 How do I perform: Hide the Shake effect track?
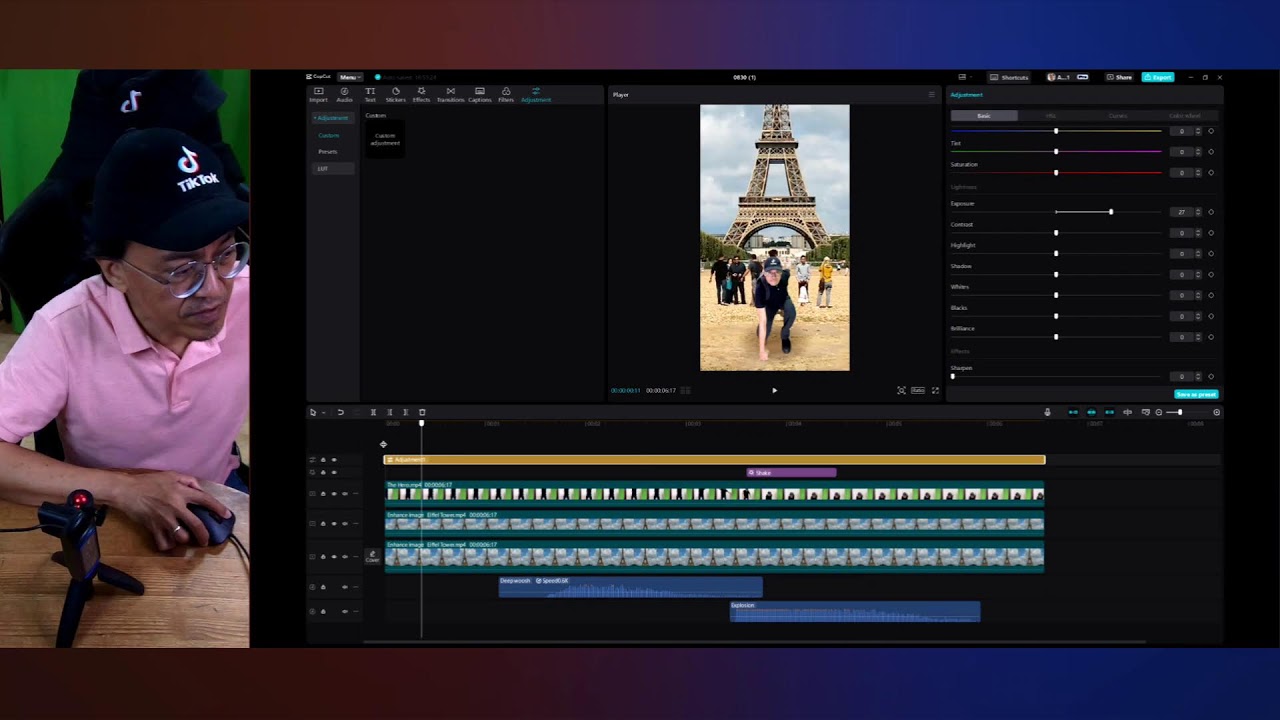(334, 472)
